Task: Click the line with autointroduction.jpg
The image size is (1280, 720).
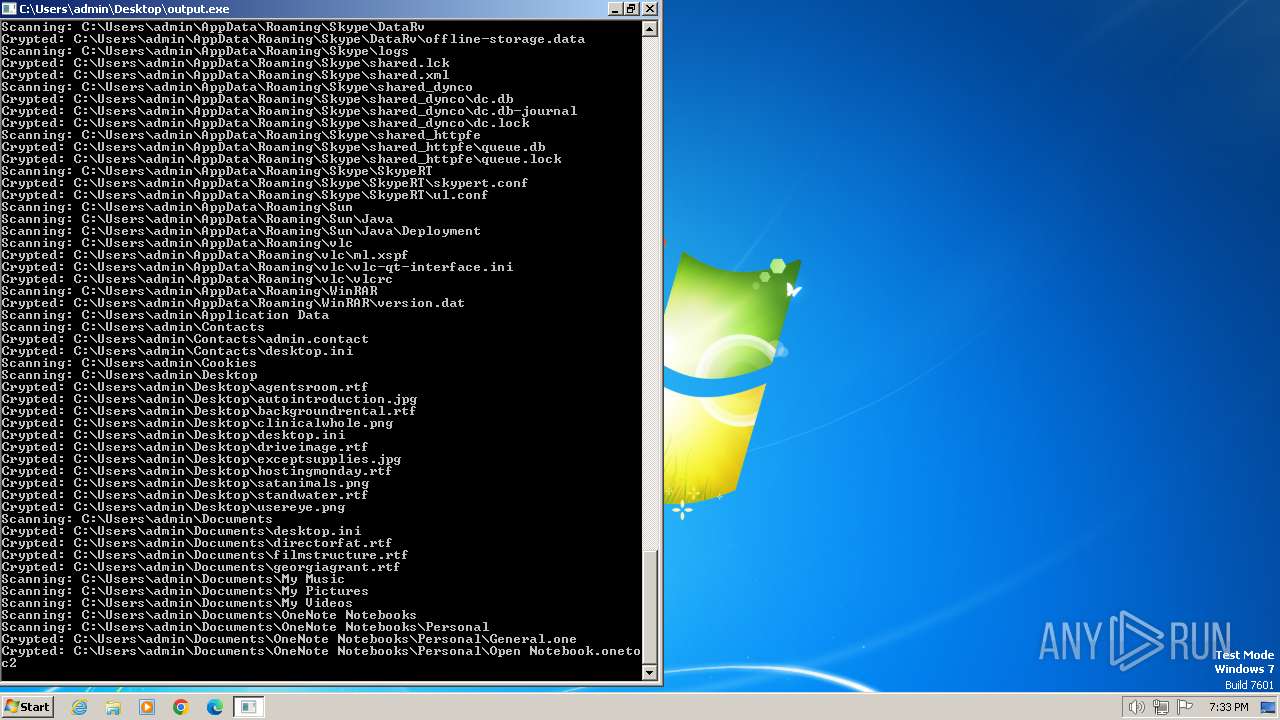Action: [x=209, y=399]
